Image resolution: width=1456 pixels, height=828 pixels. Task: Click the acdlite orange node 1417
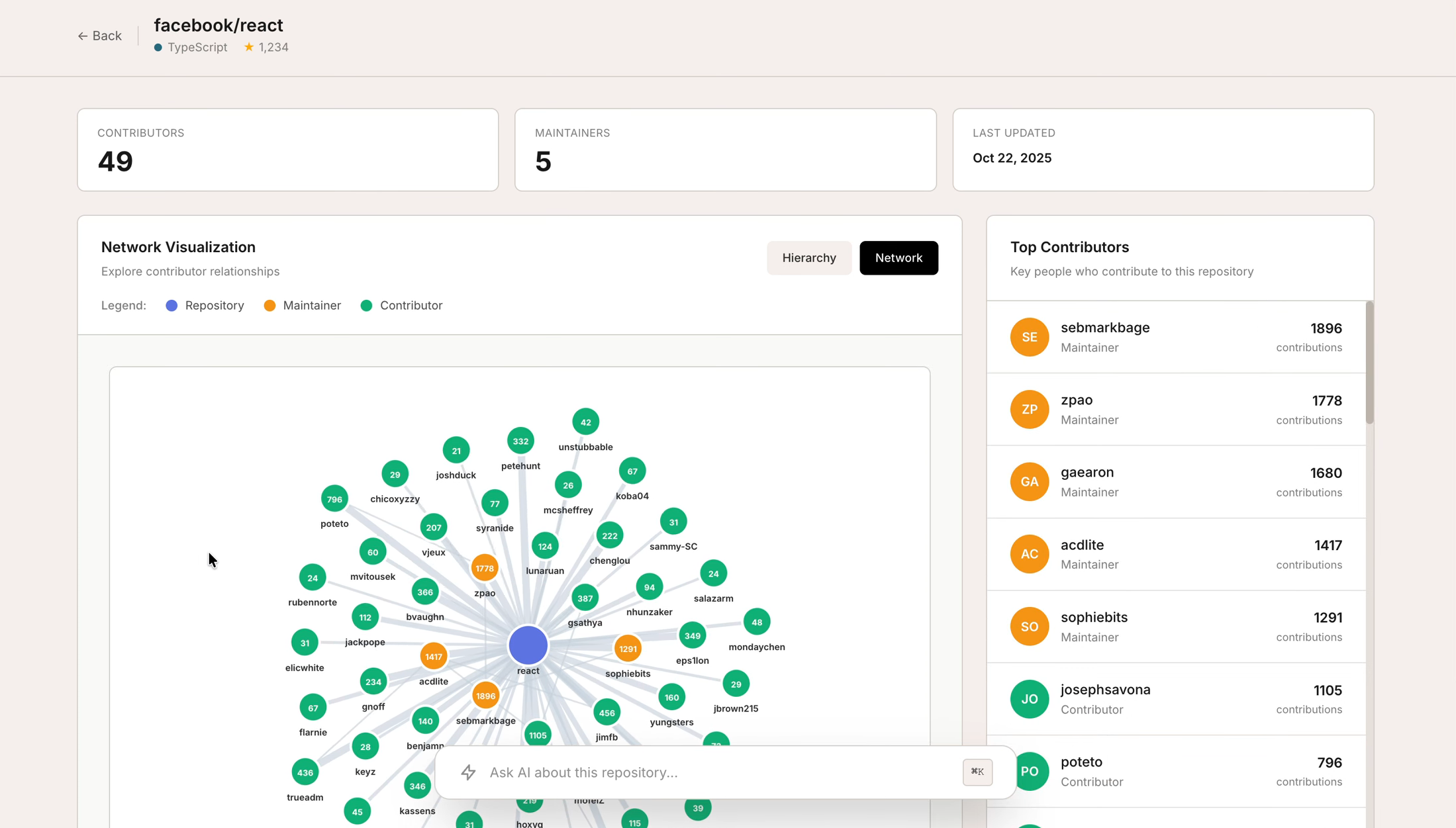click(x=433, y=656)
